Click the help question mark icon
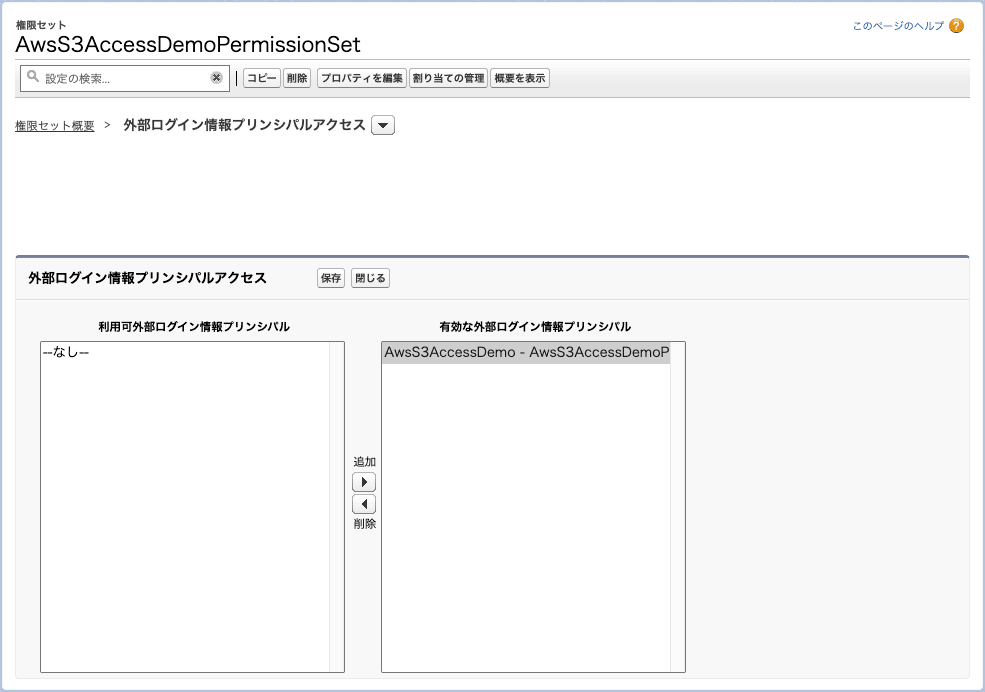 (x=956, y=26)
